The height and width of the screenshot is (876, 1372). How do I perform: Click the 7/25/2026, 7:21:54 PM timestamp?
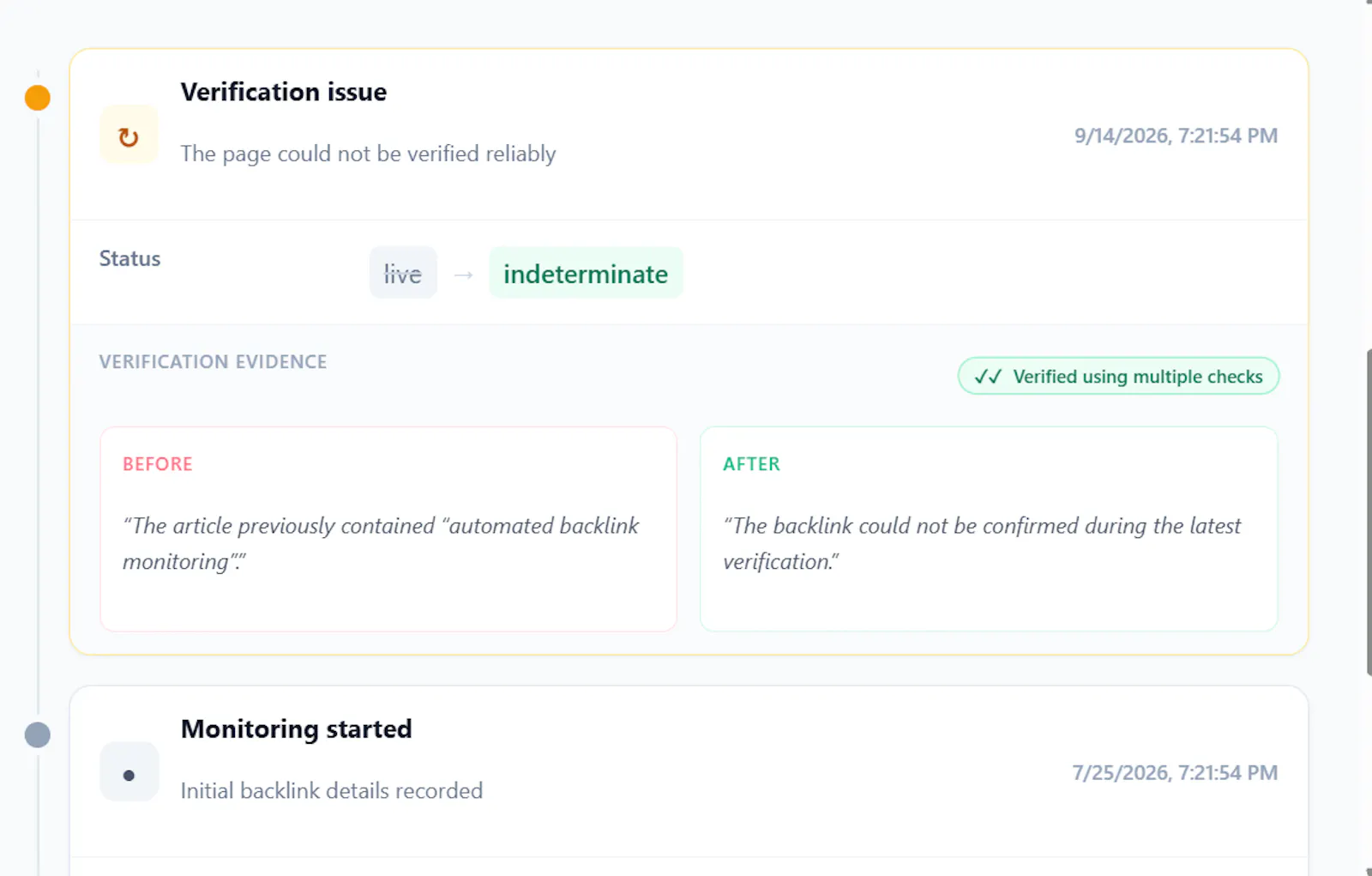[1175, 772]
